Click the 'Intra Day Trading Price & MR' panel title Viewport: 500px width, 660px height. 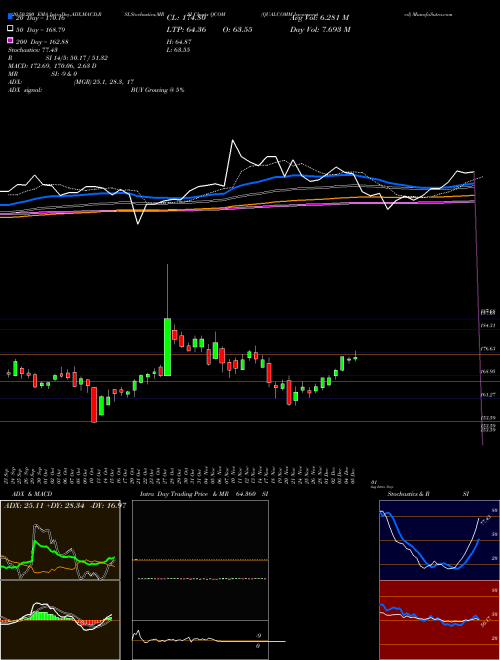(184, 494)
